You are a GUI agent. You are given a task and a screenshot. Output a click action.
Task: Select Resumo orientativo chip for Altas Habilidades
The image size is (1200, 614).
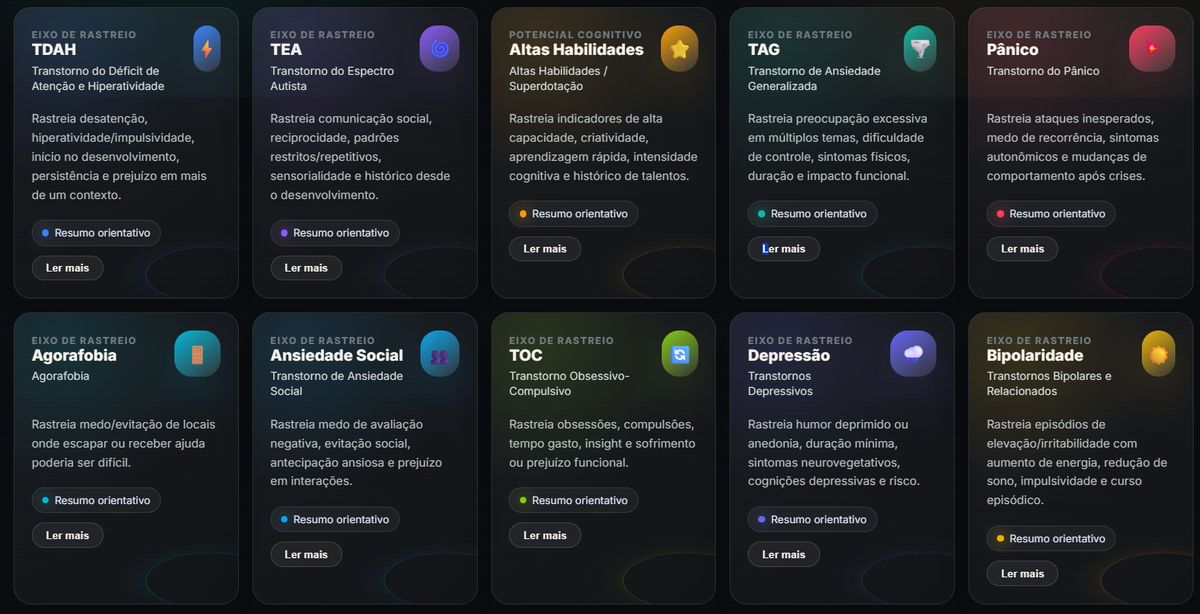tap(574, 214)
